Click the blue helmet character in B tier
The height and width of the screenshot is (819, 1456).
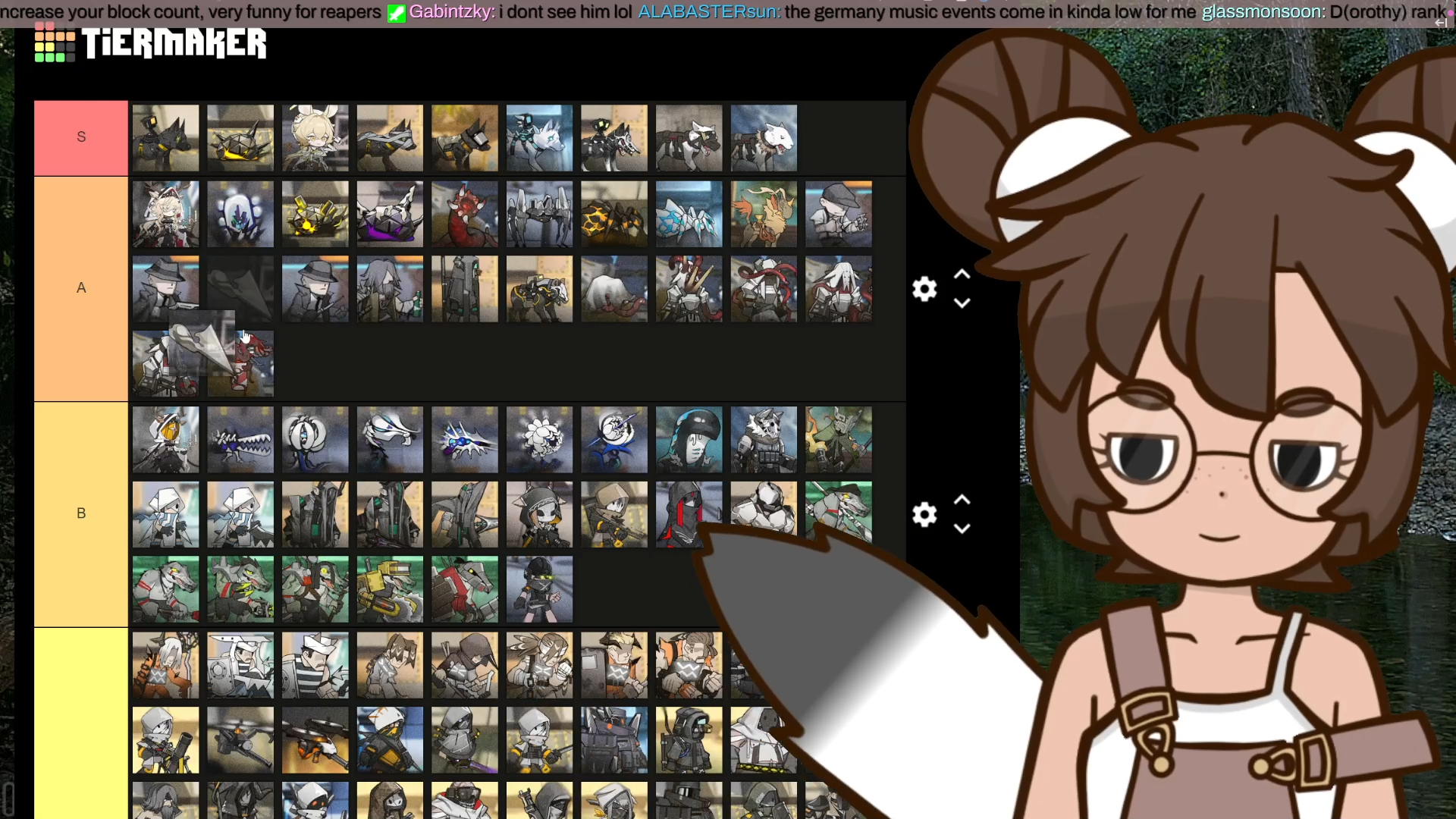[x=689, y=439]
